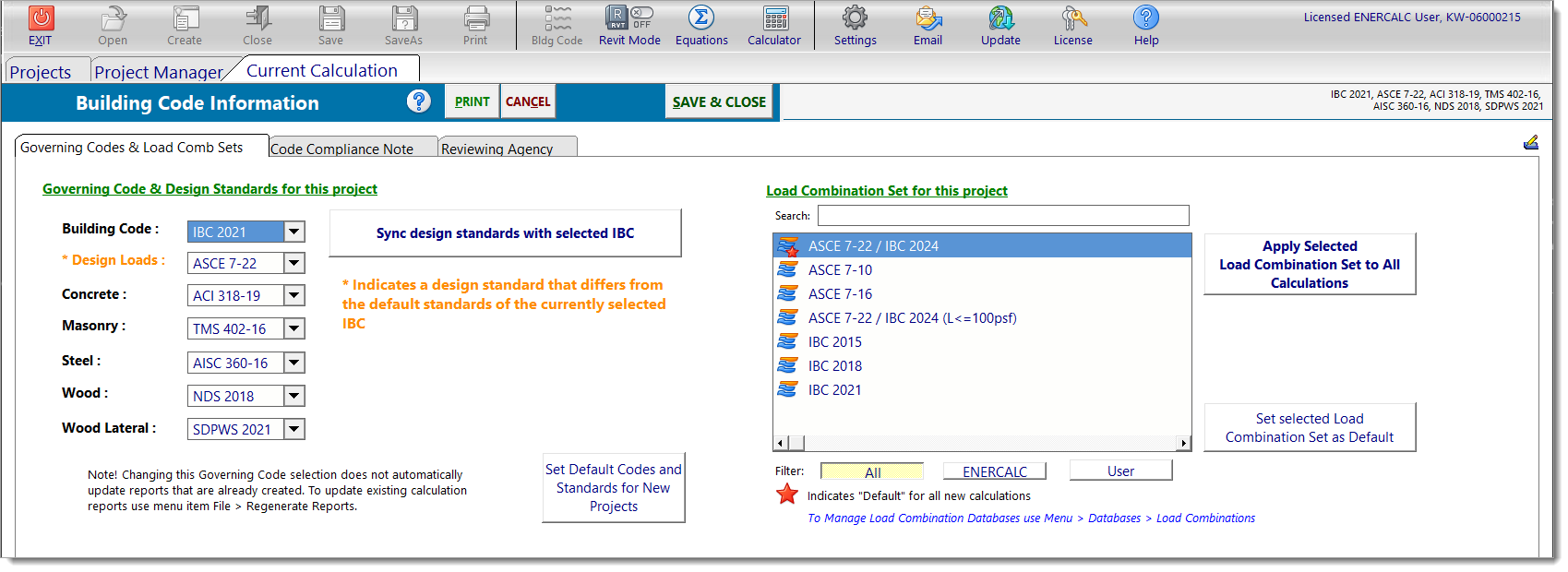Open the AISC 360-16 combo box
1568x572 pixels.
click(x=245, y=363)
